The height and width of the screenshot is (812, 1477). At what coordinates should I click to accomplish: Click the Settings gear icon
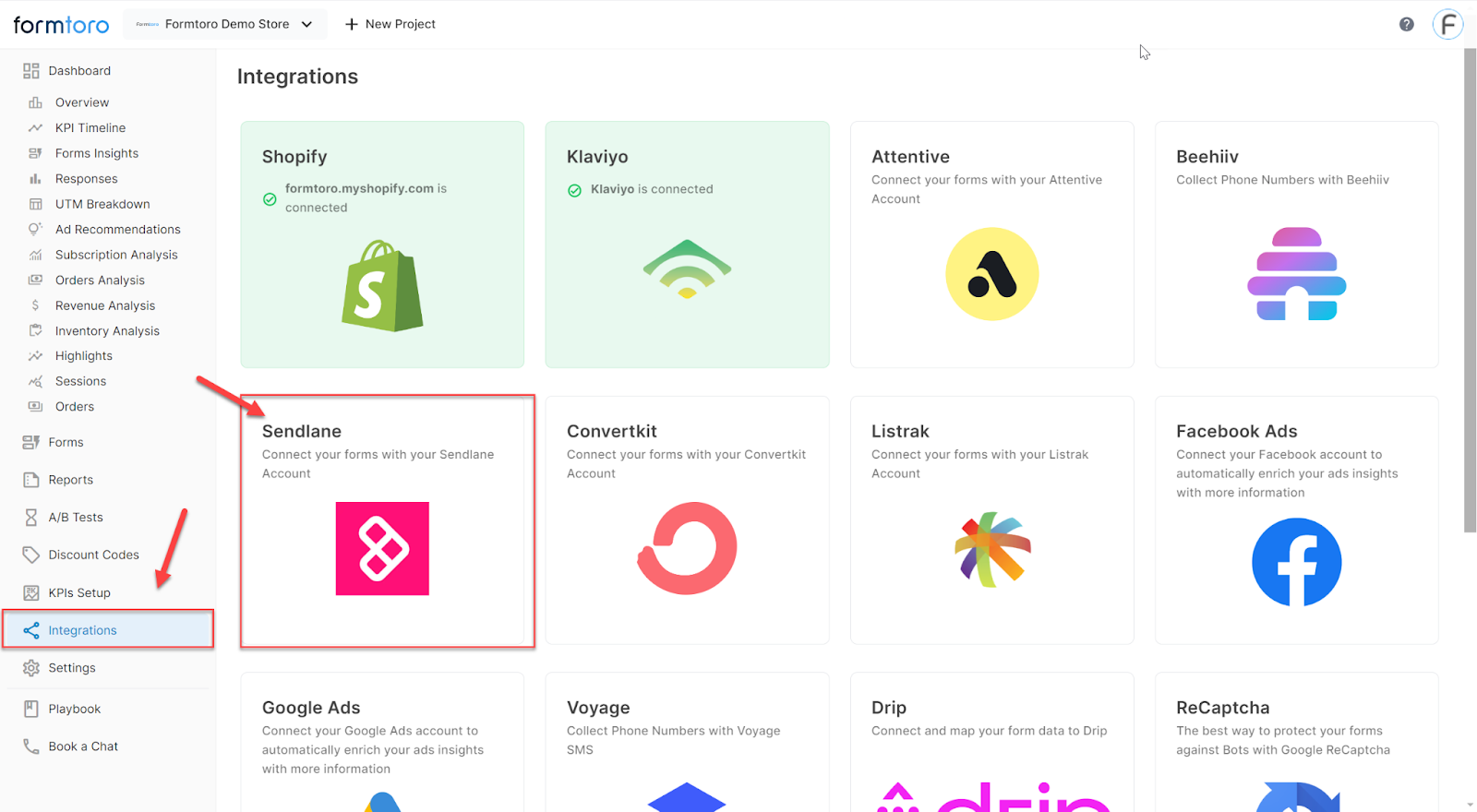click(x=31, y=668)
